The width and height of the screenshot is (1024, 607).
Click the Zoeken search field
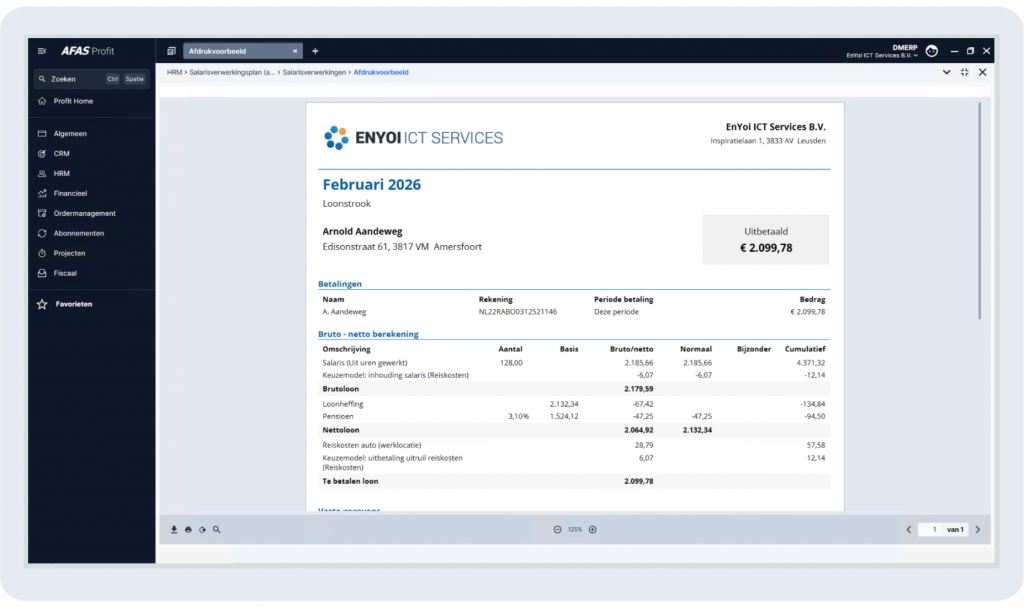(x=91, y=79)
